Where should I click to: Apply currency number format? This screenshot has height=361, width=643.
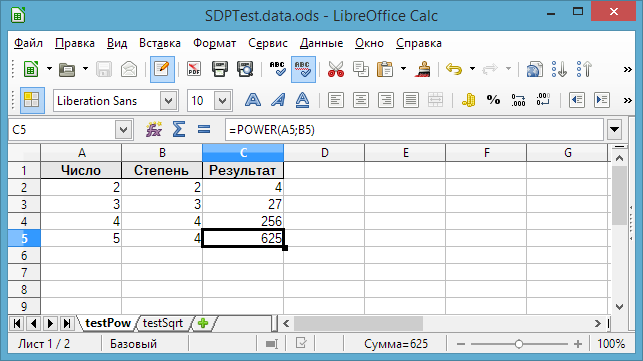point(468,100)
